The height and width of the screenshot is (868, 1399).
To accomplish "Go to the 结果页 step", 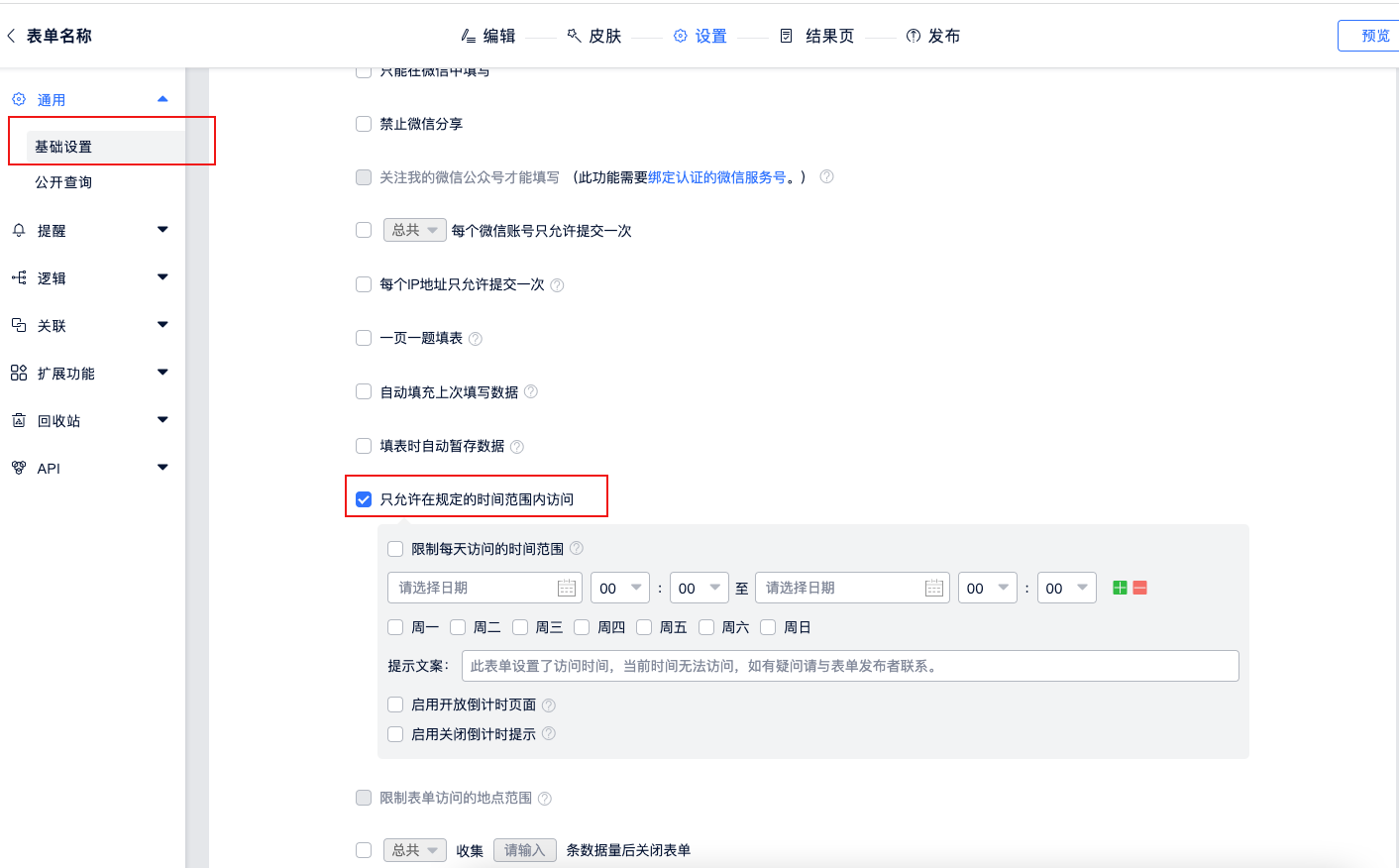I will tap(817, 36).
